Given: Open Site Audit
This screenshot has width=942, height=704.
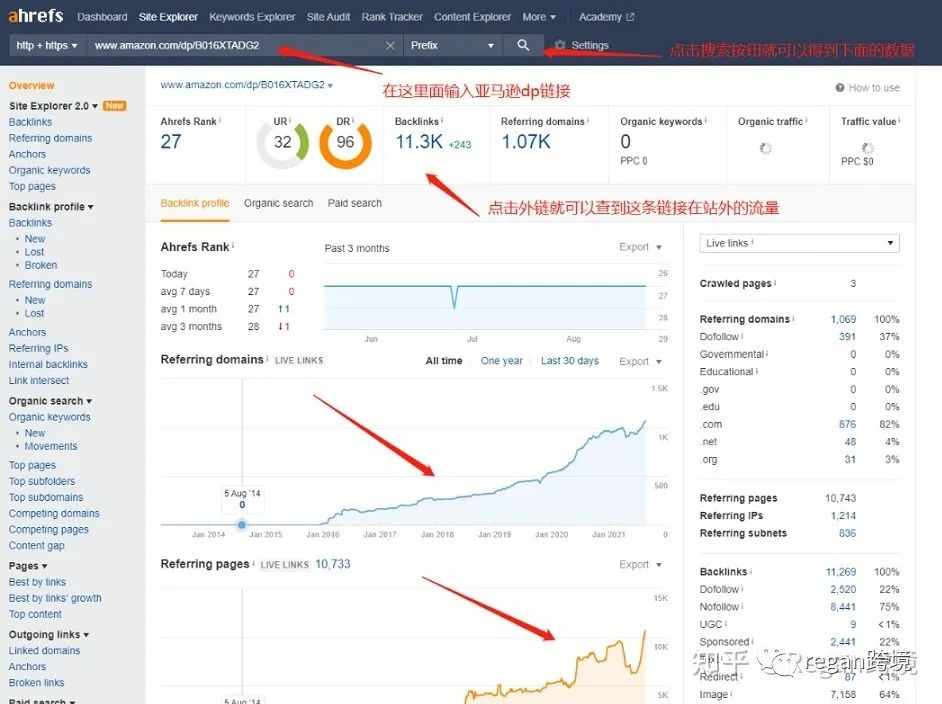Looking at the screenshot, I should coord(328,17).
